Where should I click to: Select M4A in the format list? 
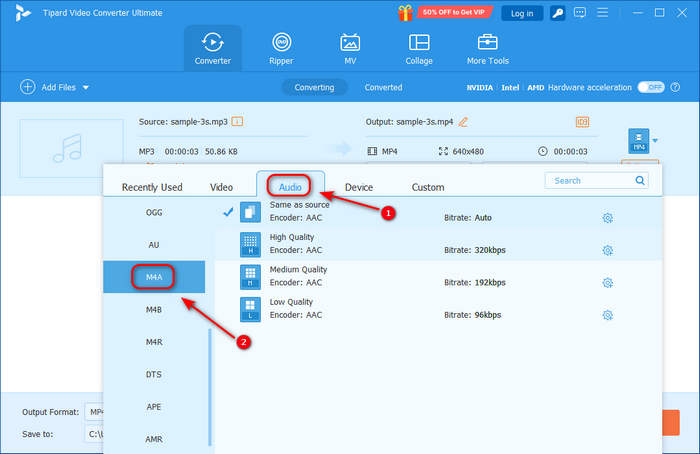pyautogui.click(x=154, y=277)
